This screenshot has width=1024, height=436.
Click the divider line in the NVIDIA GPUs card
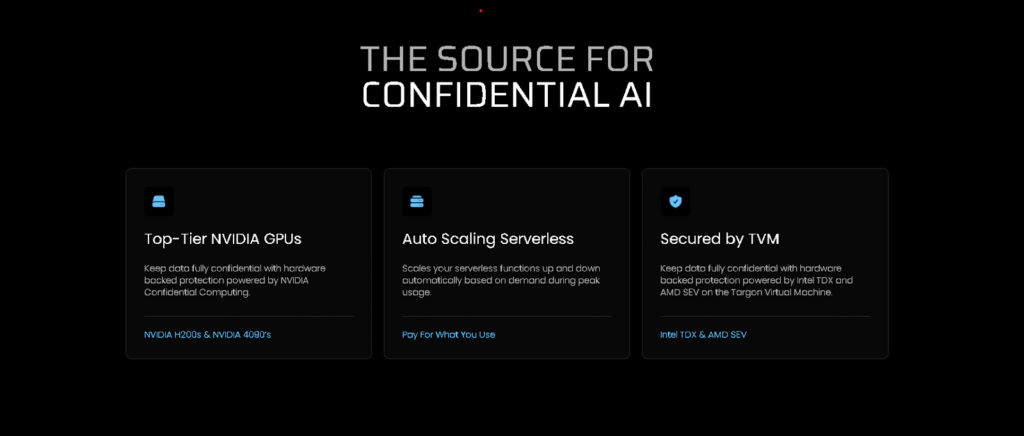click(248, 316)
